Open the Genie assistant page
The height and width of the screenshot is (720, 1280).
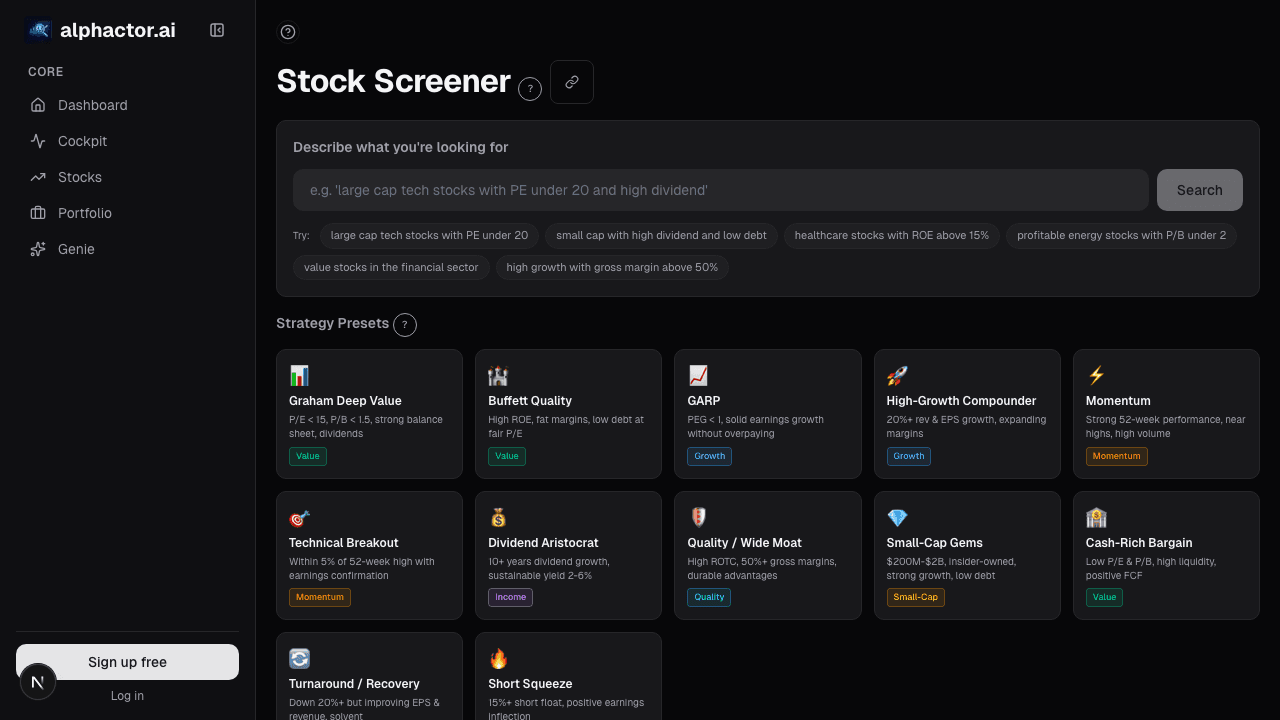pos(127,249)
